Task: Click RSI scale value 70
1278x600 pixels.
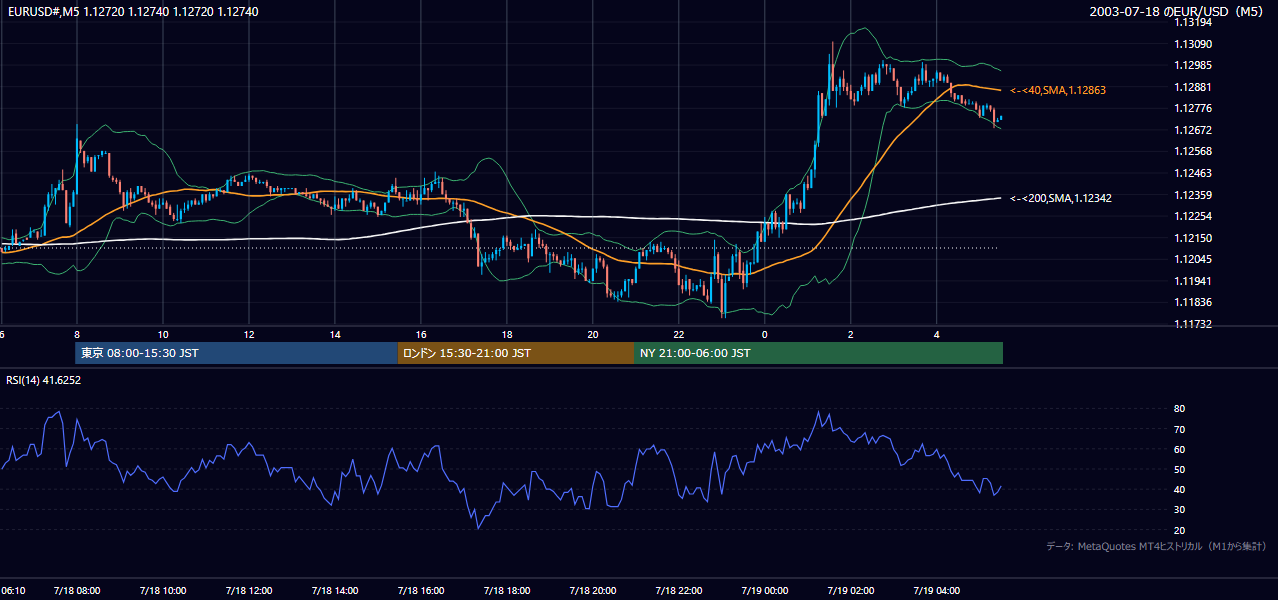Action: tap(1179, 429)
